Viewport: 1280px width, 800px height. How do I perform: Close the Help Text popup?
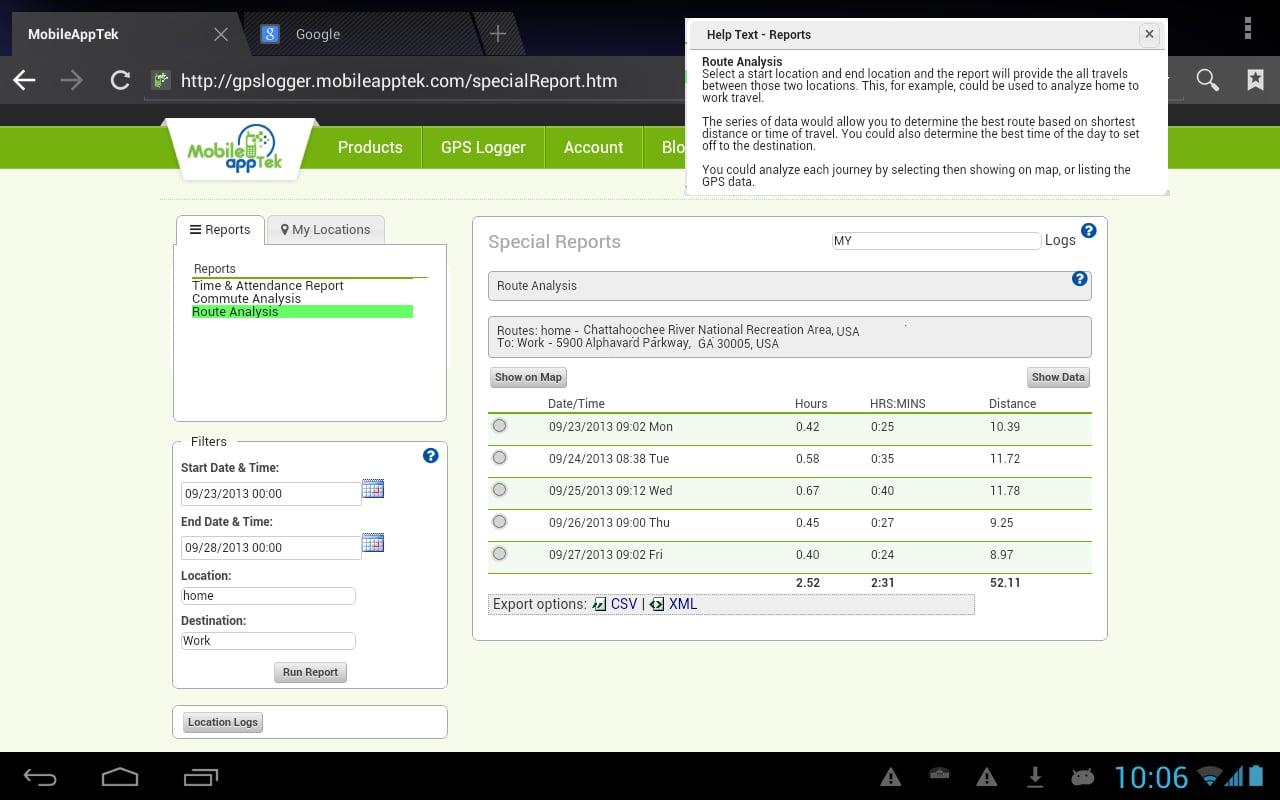(x=1150, y=34)
